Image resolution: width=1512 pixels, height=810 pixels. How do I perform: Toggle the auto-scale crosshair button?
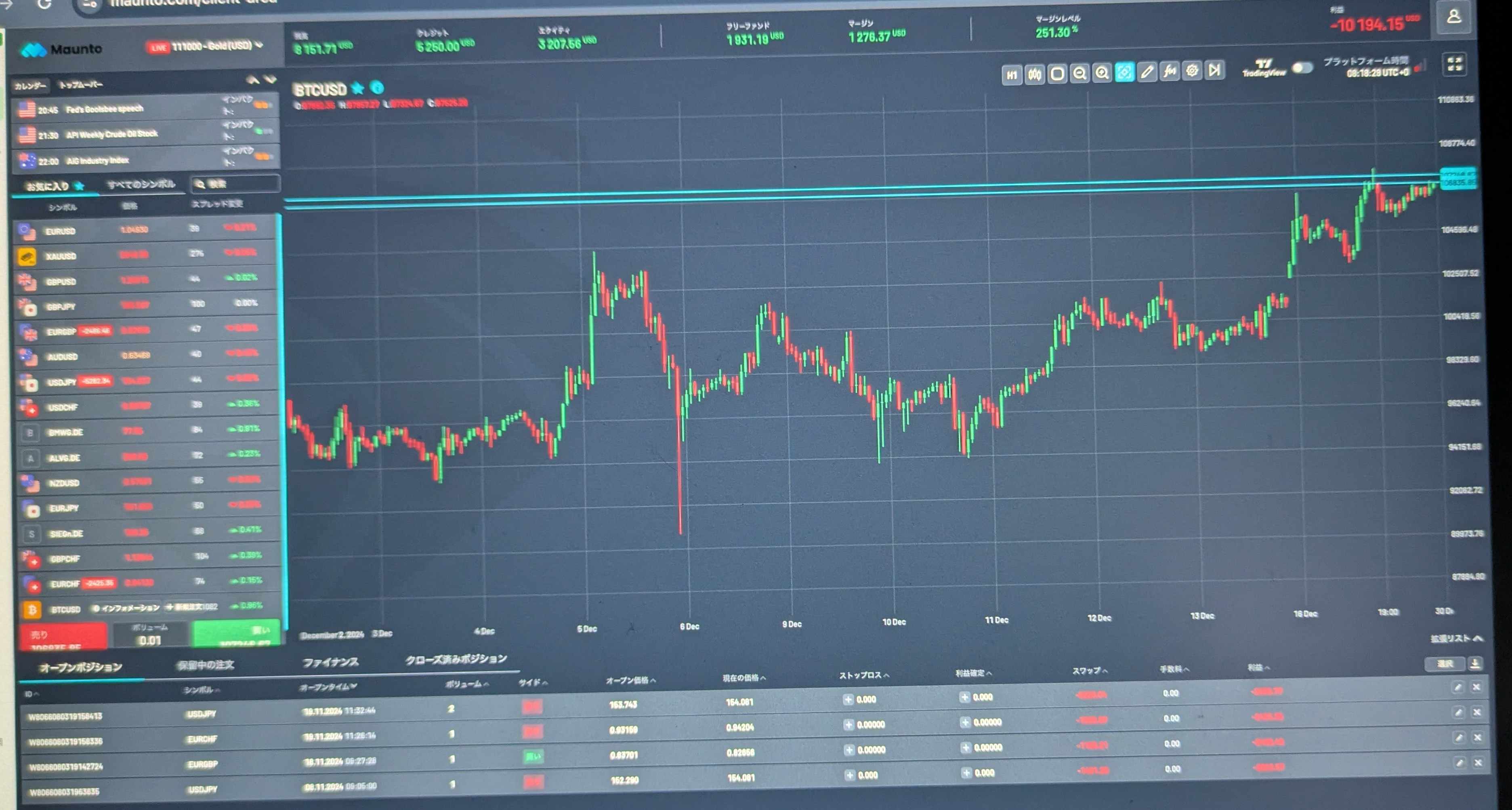pyautogui.click(x=1125, y=73)
